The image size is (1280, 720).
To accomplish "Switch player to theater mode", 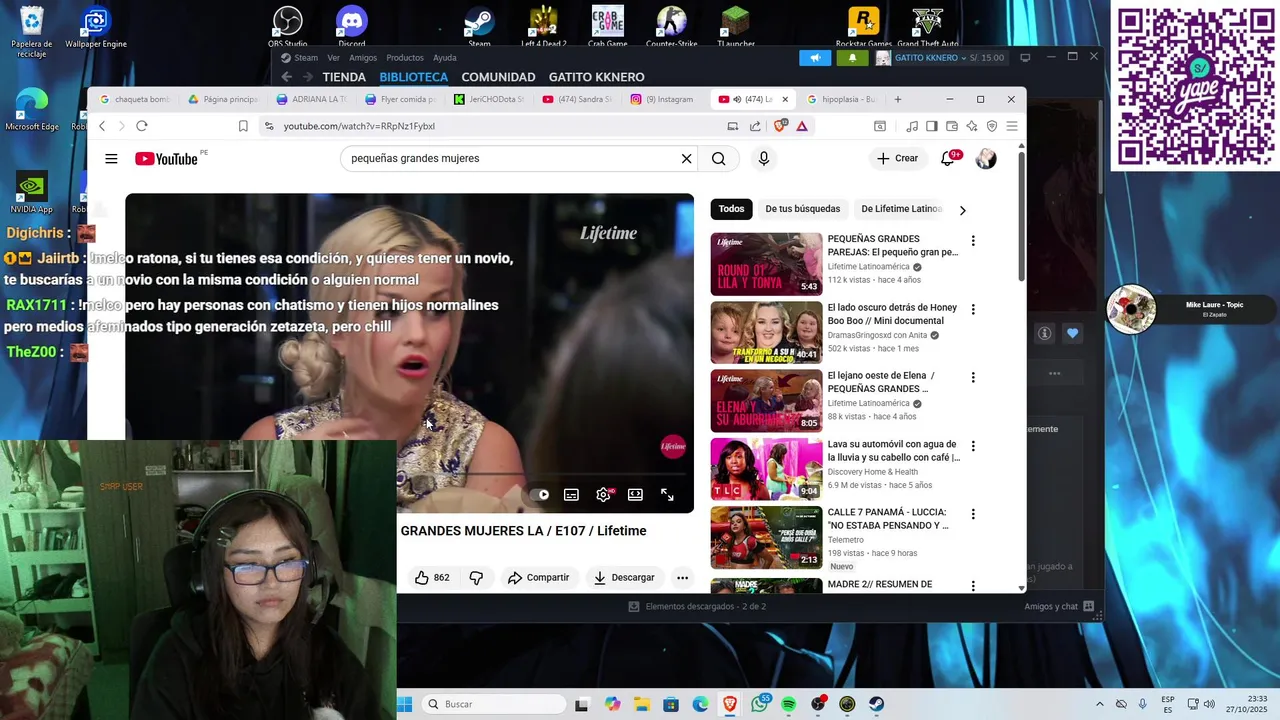I will (635, 494).
